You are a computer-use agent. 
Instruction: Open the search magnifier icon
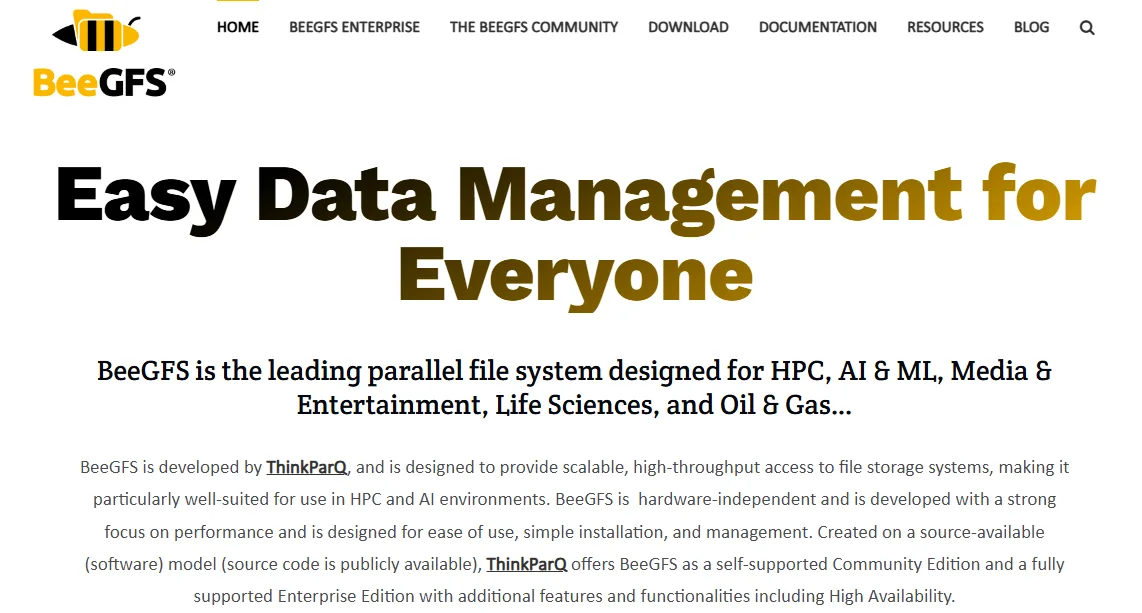pos(1087,28)
